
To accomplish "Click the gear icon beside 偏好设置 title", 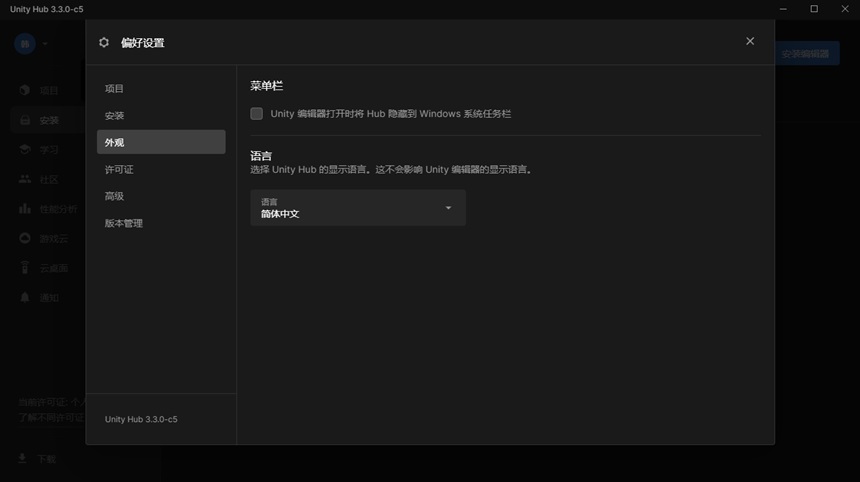I will pyautogui.click(x=104, y=42).
